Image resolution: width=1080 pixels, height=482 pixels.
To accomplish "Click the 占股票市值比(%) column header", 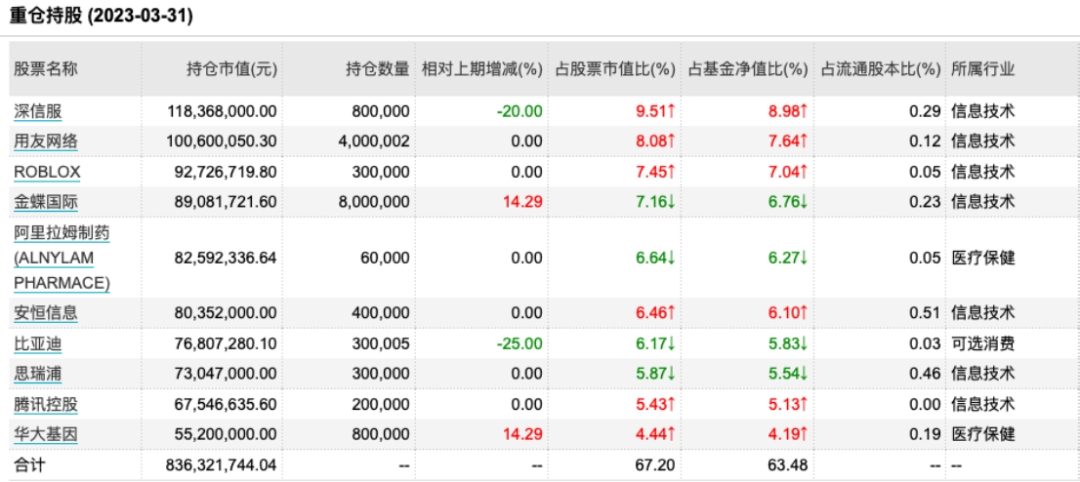I will pos(614,69).
